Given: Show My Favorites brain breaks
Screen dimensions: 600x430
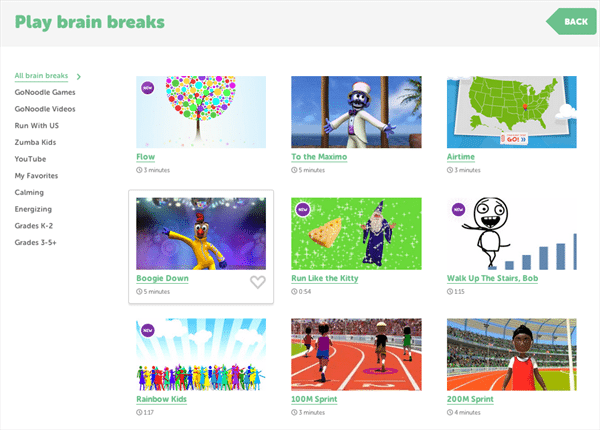Looking at the screenshot, I should (x=36, y=176).
